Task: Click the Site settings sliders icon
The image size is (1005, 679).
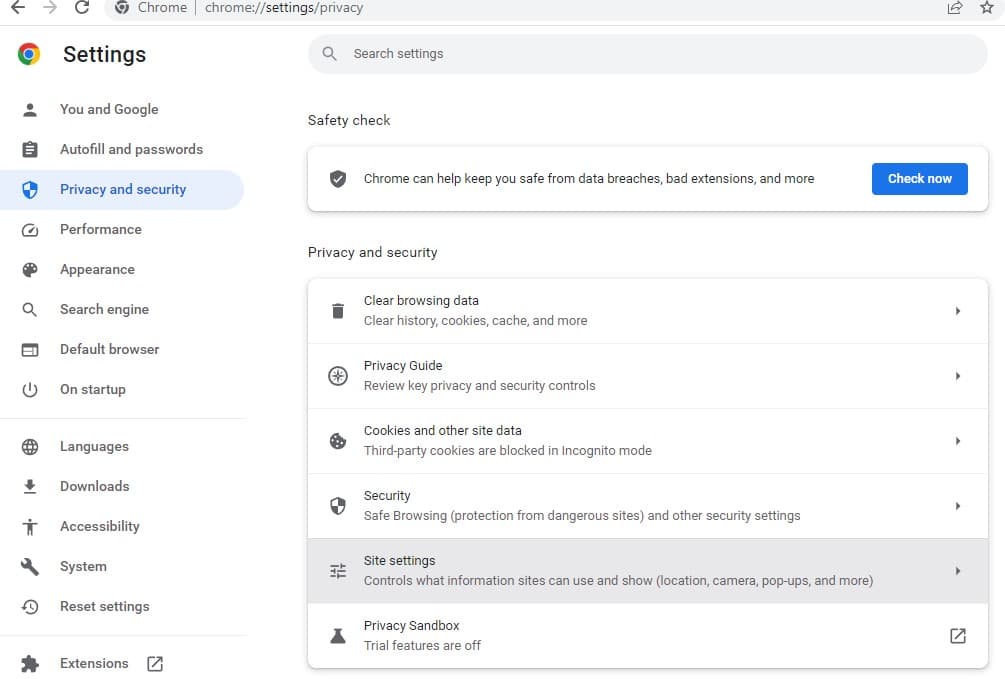Action: (x=338, y=571)
